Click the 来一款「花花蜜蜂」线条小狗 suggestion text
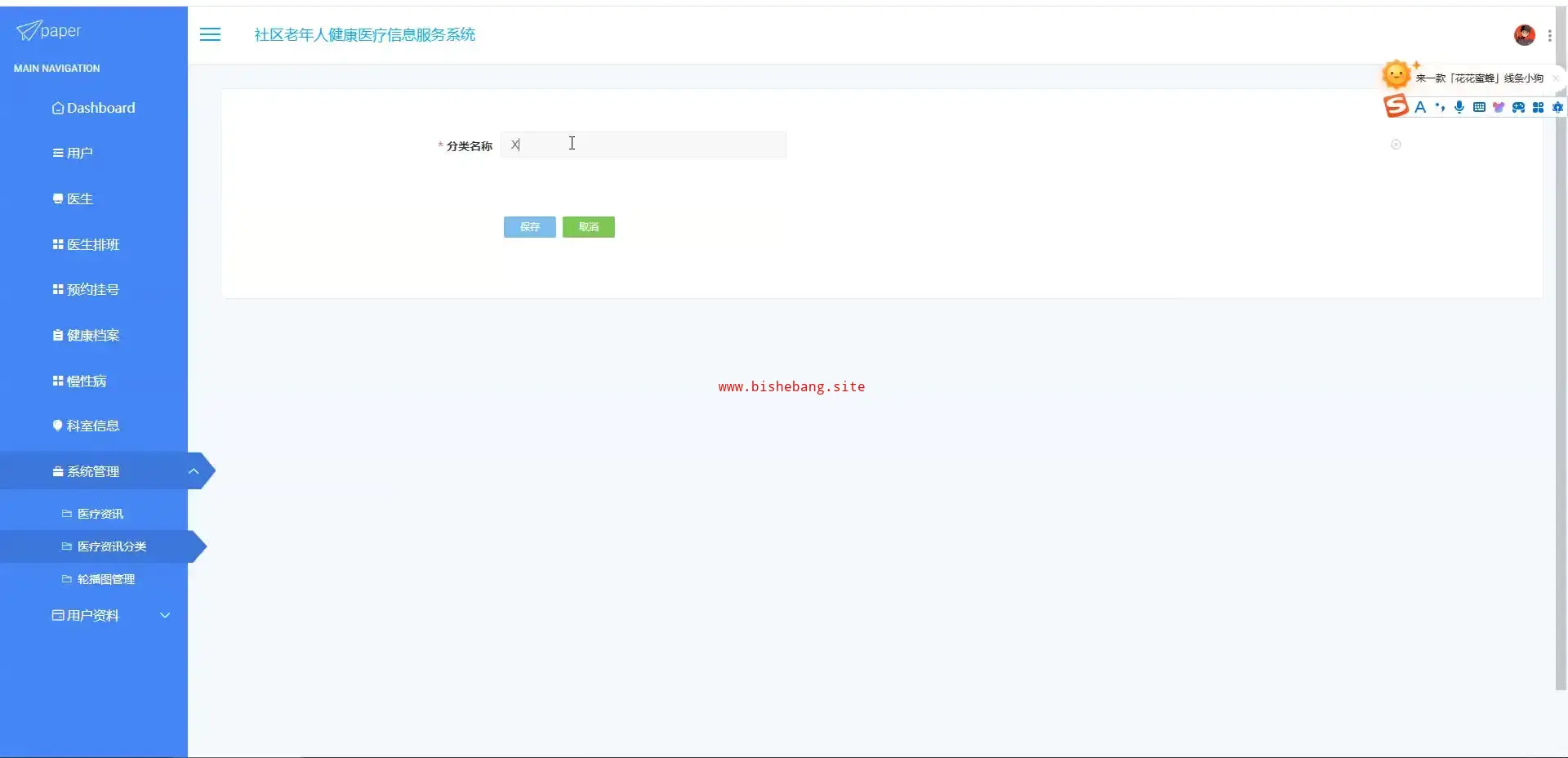The image size is (1568, 758). click(x=1480, y=78)
